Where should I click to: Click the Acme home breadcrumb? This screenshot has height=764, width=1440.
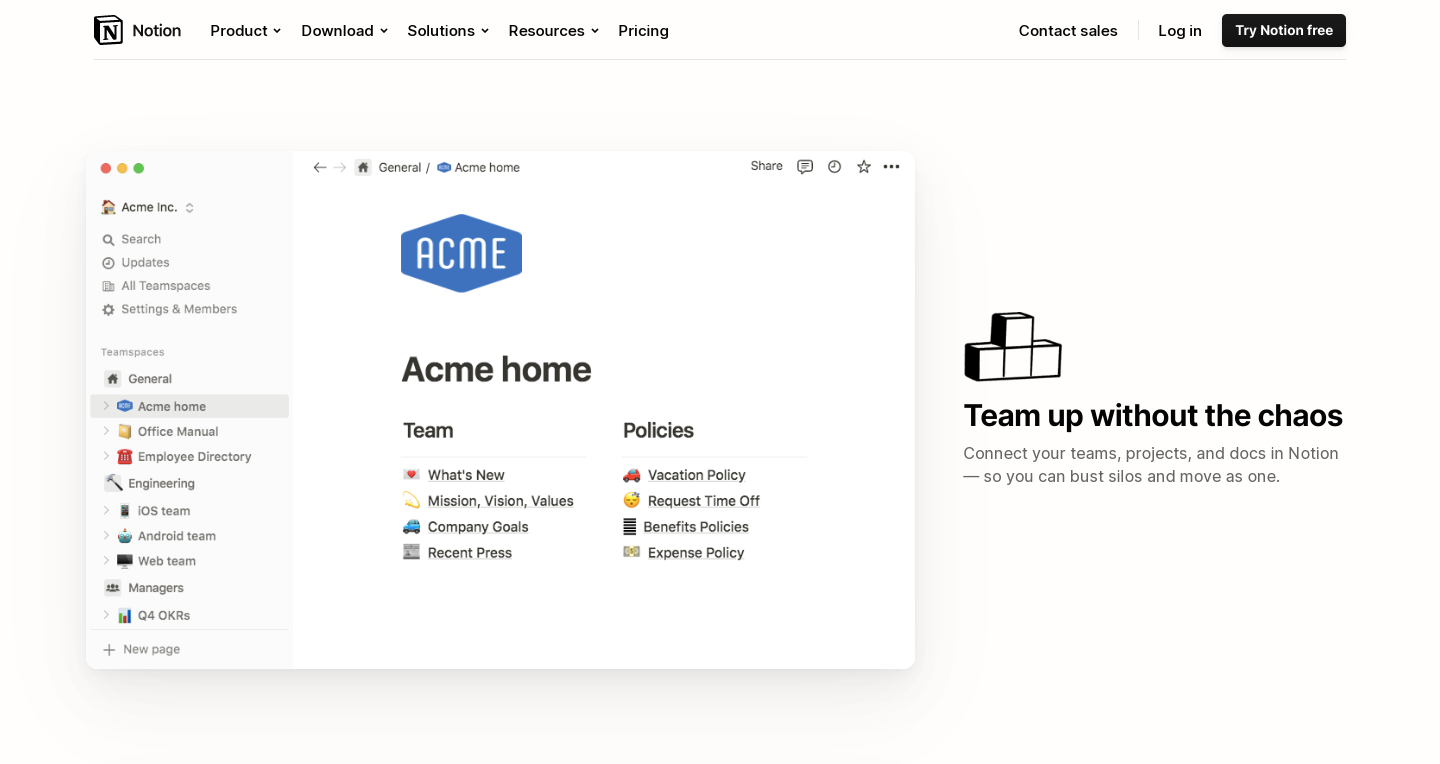pyautogui.click(x=479, y=167)
